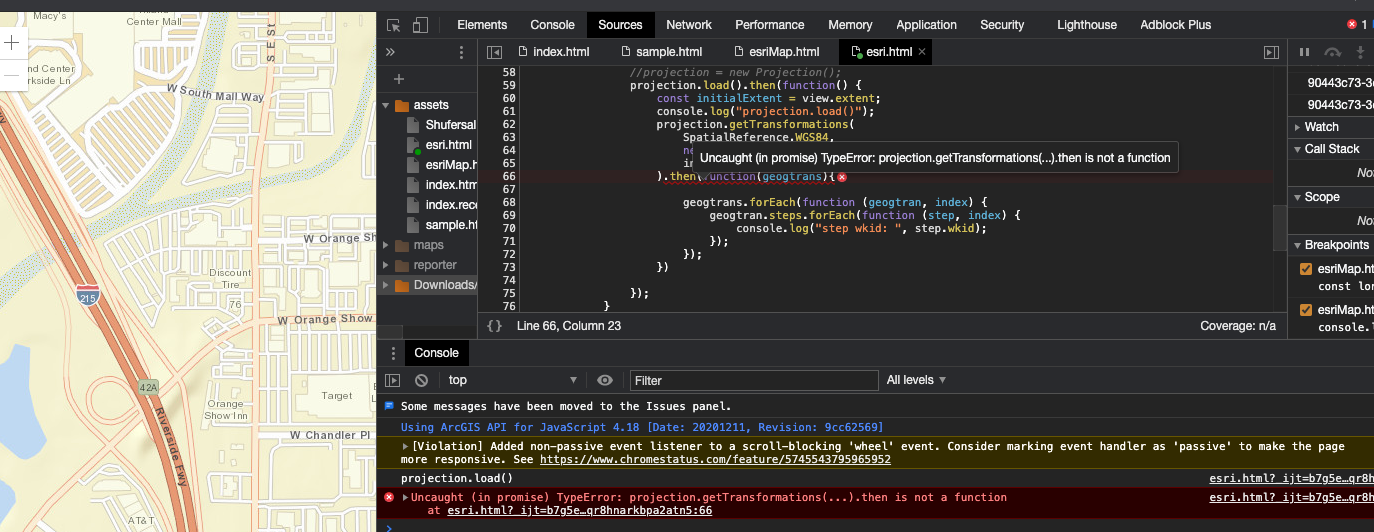Focus the console Filter input field
Viewport: 1374px width, 532px height.
coord(754,380)
